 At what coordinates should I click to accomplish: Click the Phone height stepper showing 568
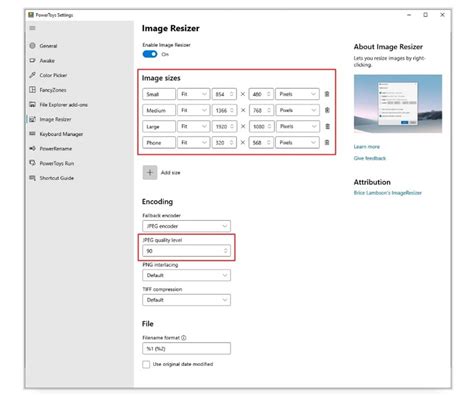point(261,142)
